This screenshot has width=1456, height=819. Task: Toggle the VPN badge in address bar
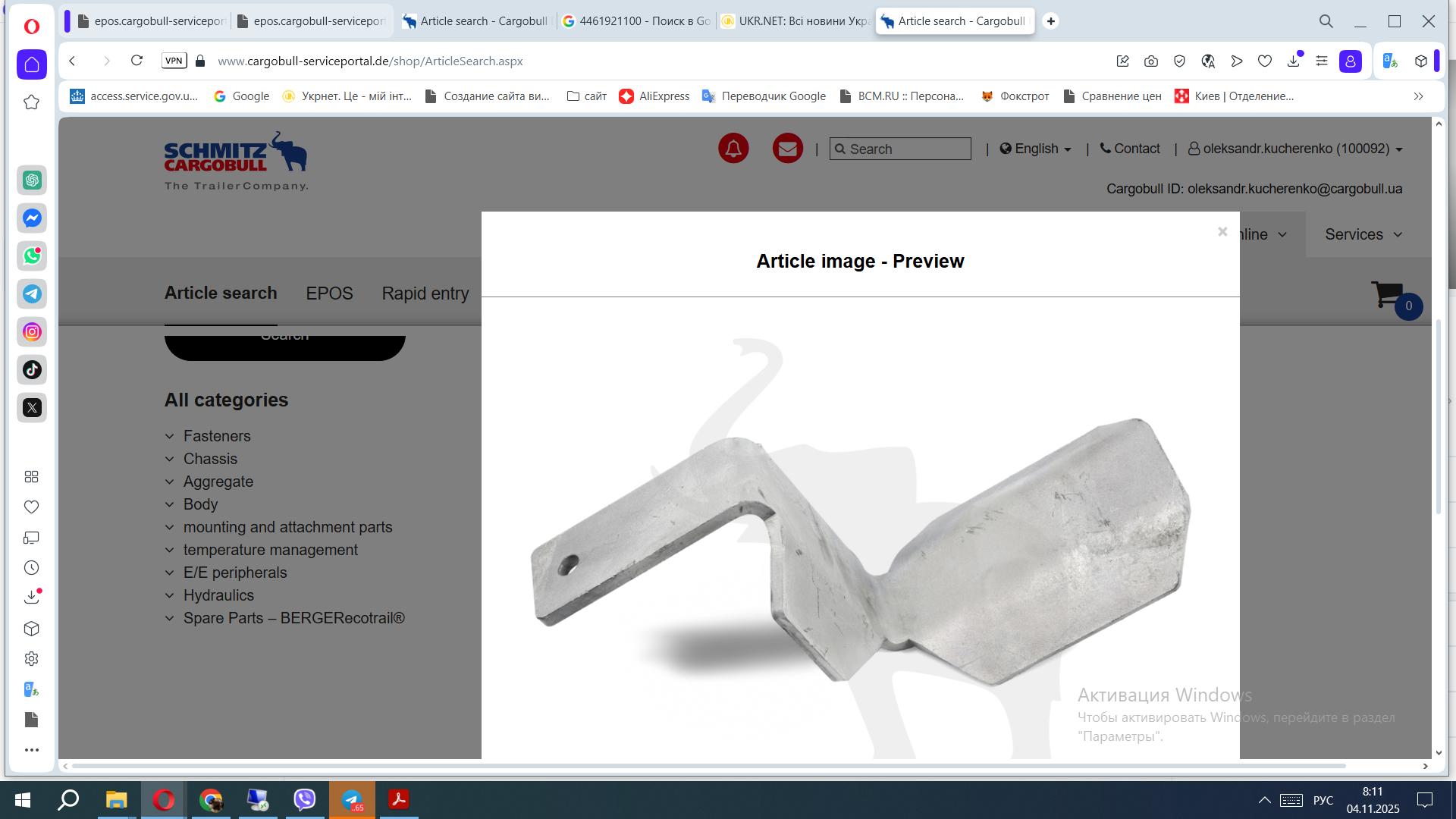point(174,61)
